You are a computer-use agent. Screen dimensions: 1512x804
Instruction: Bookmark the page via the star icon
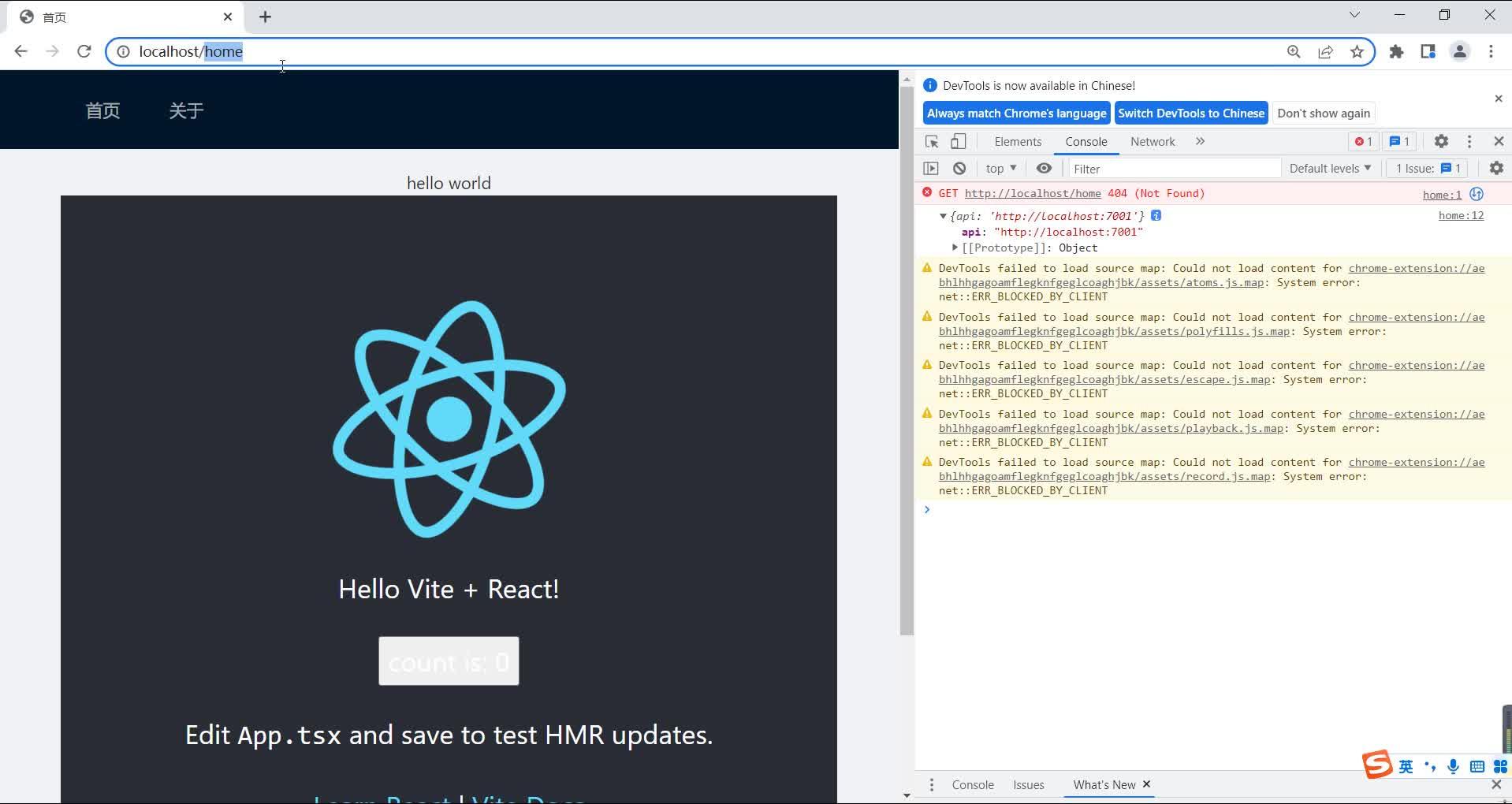pyautogui.click(x=1357, y=51)
